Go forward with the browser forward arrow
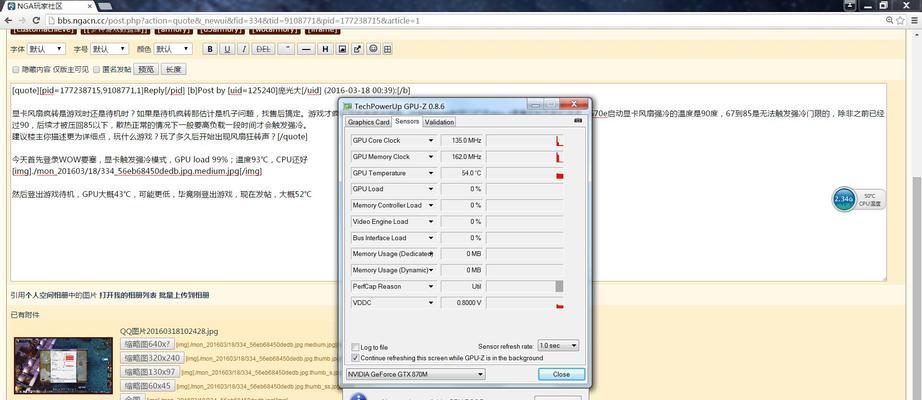The width and height of the screenshot is (922, 400). (x=24, y=21)
